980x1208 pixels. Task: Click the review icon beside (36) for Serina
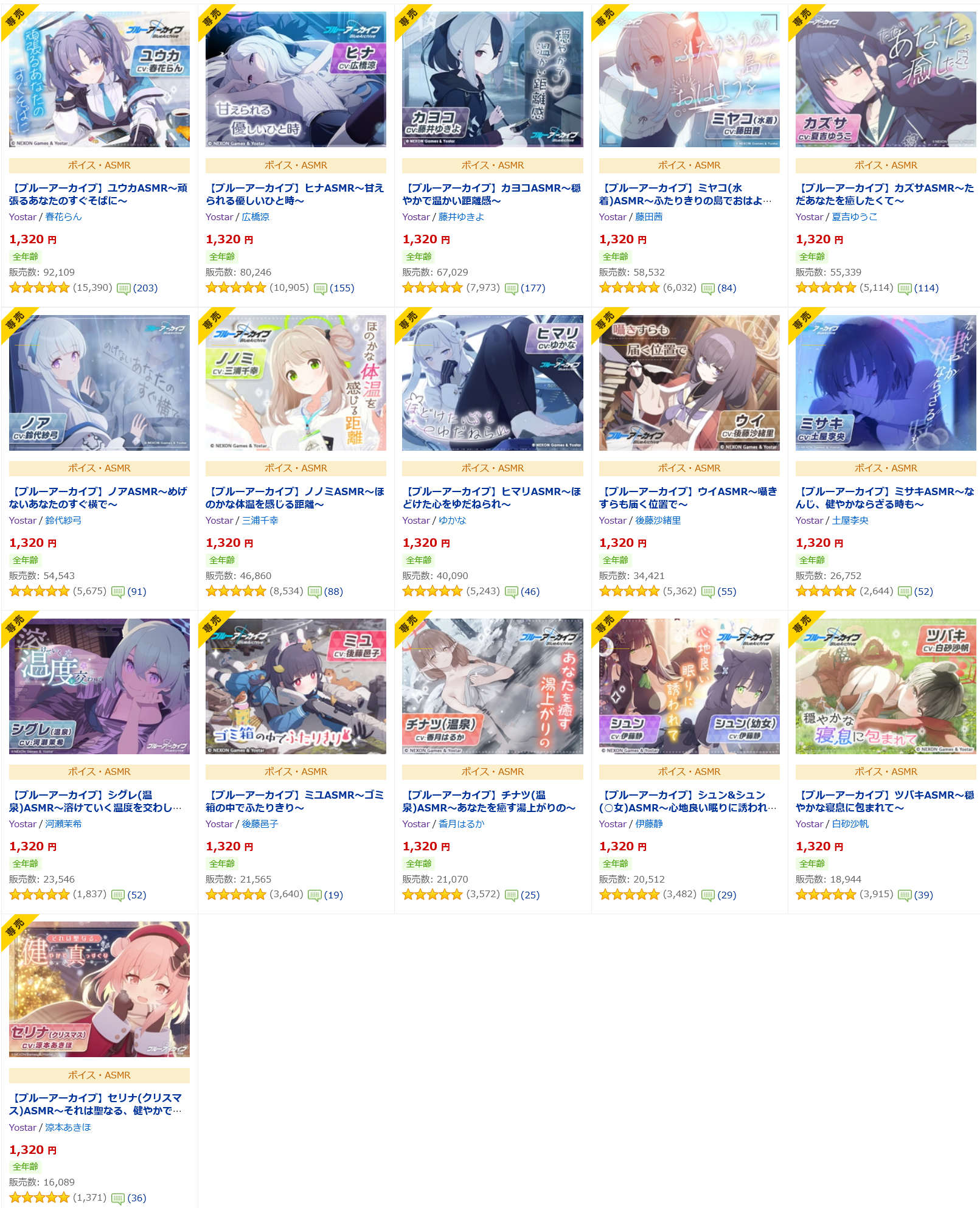pos(118,1198)
